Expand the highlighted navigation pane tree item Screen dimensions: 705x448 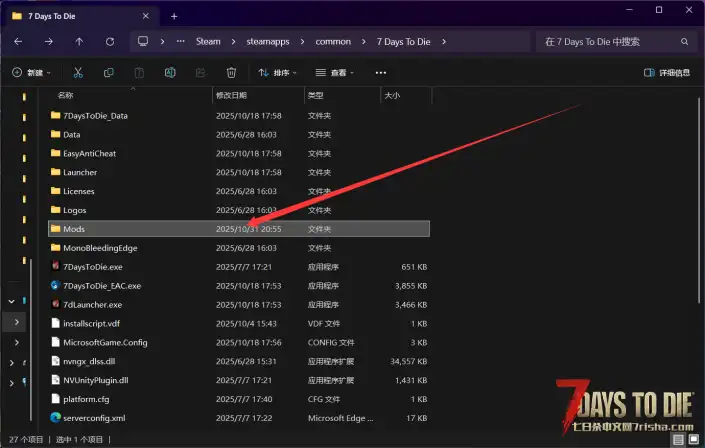17,322
